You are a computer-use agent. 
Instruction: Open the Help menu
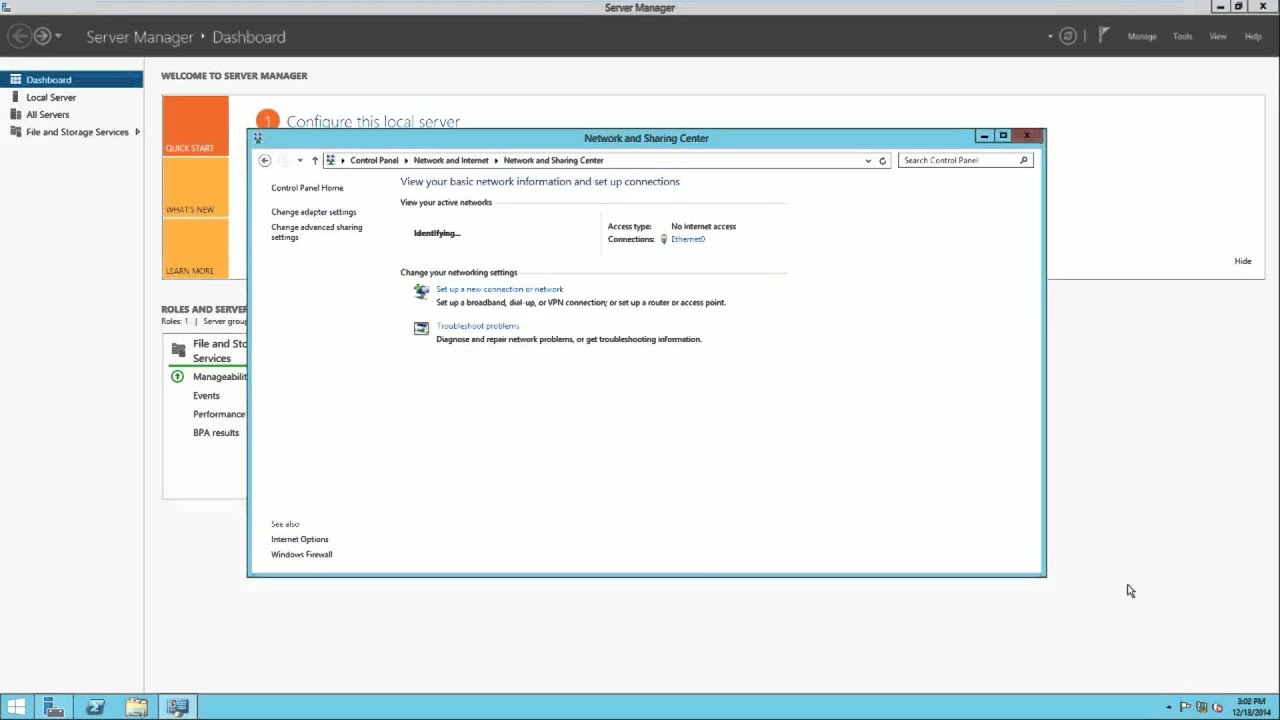pyautogui.click(x=1253, y=36)
